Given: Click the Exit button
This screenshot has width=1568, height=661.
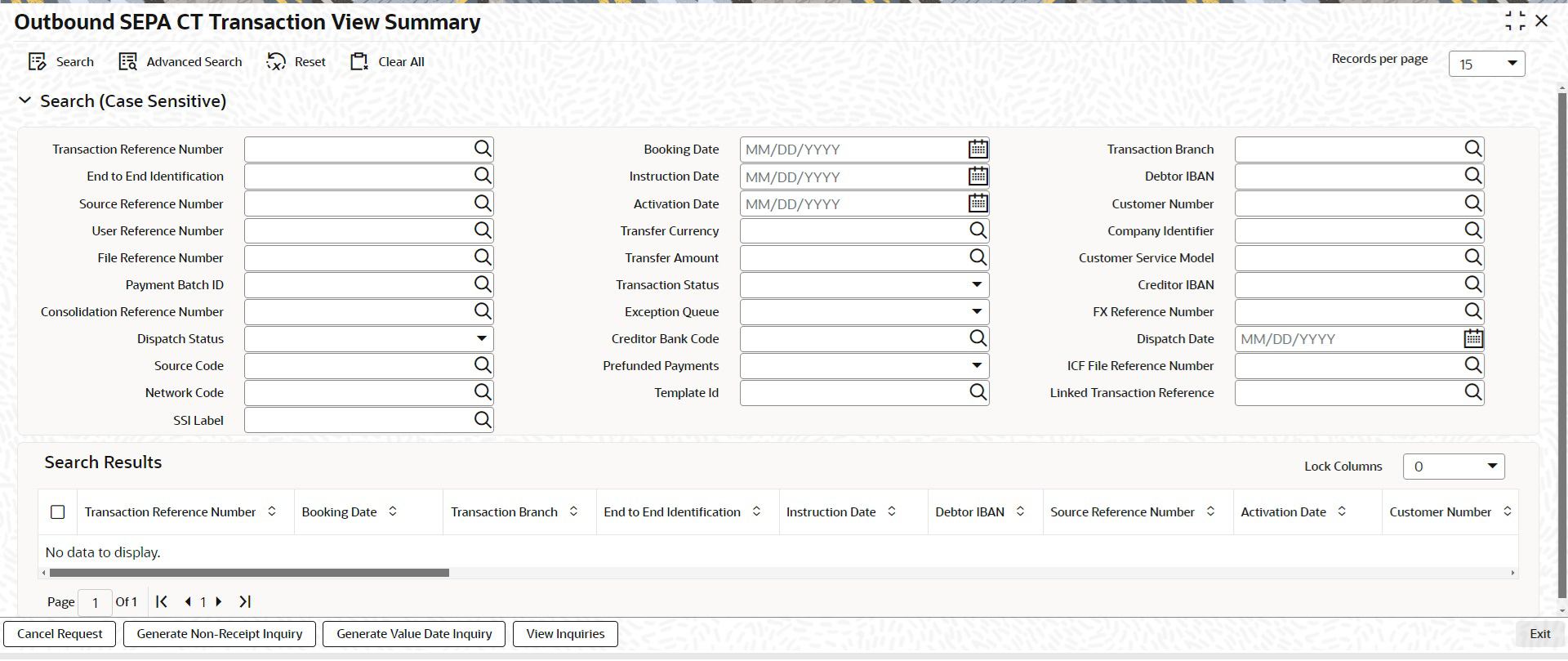Looking at the screenshot, I should tap(1539, 634).
